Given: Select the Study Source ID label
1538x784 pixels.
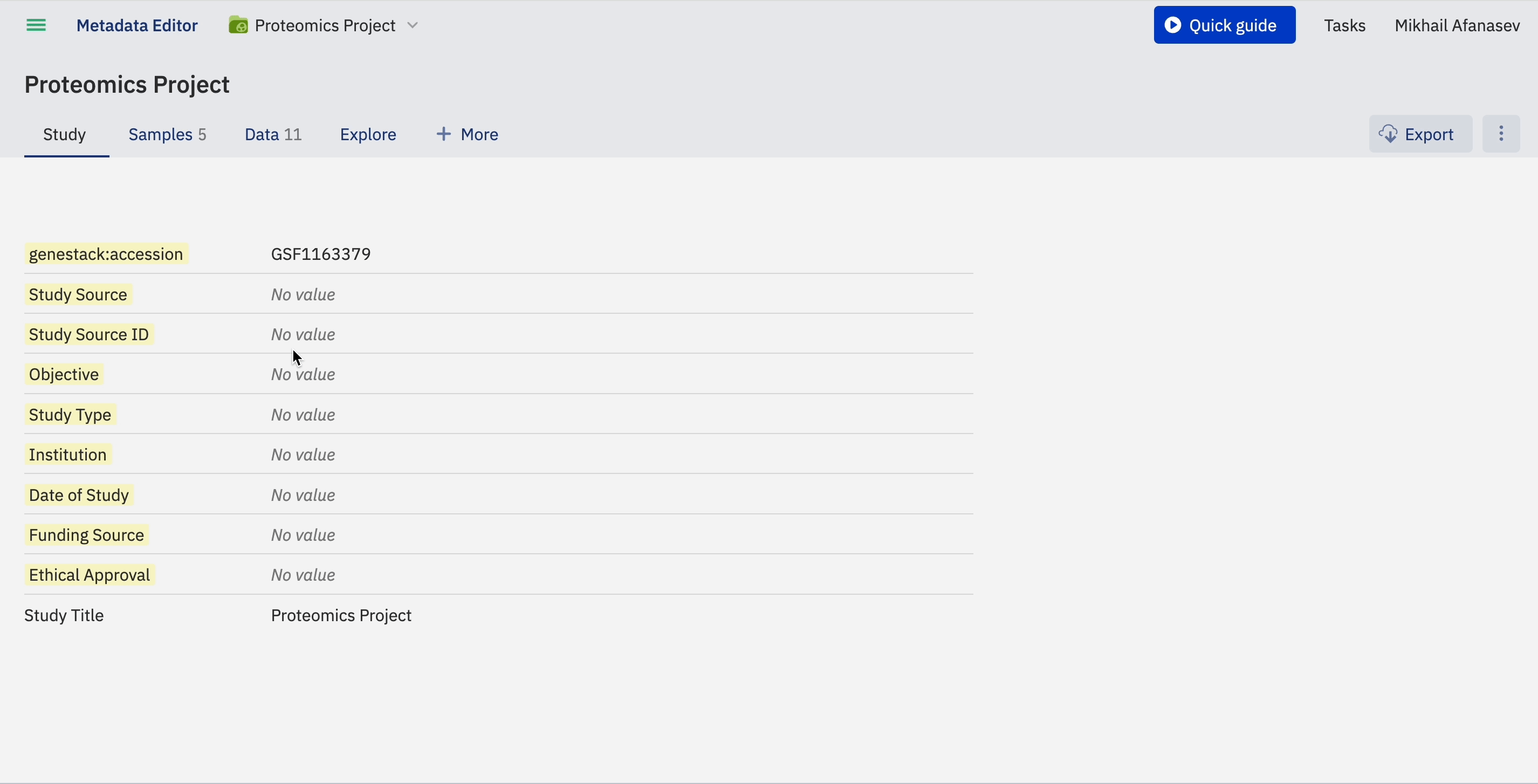Looking at the screenshot, I should 88,334.
